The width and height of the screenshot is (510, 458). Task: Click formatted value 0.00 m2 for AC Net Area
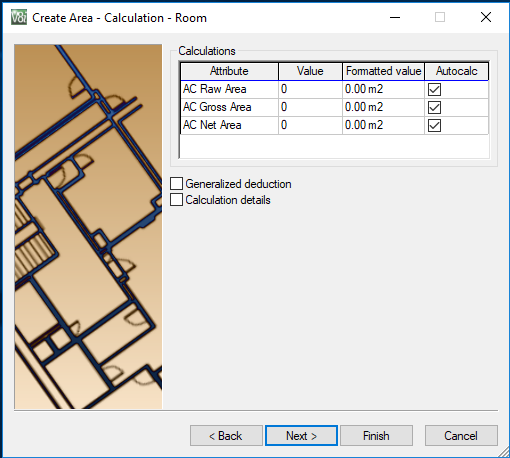point(384,125)
